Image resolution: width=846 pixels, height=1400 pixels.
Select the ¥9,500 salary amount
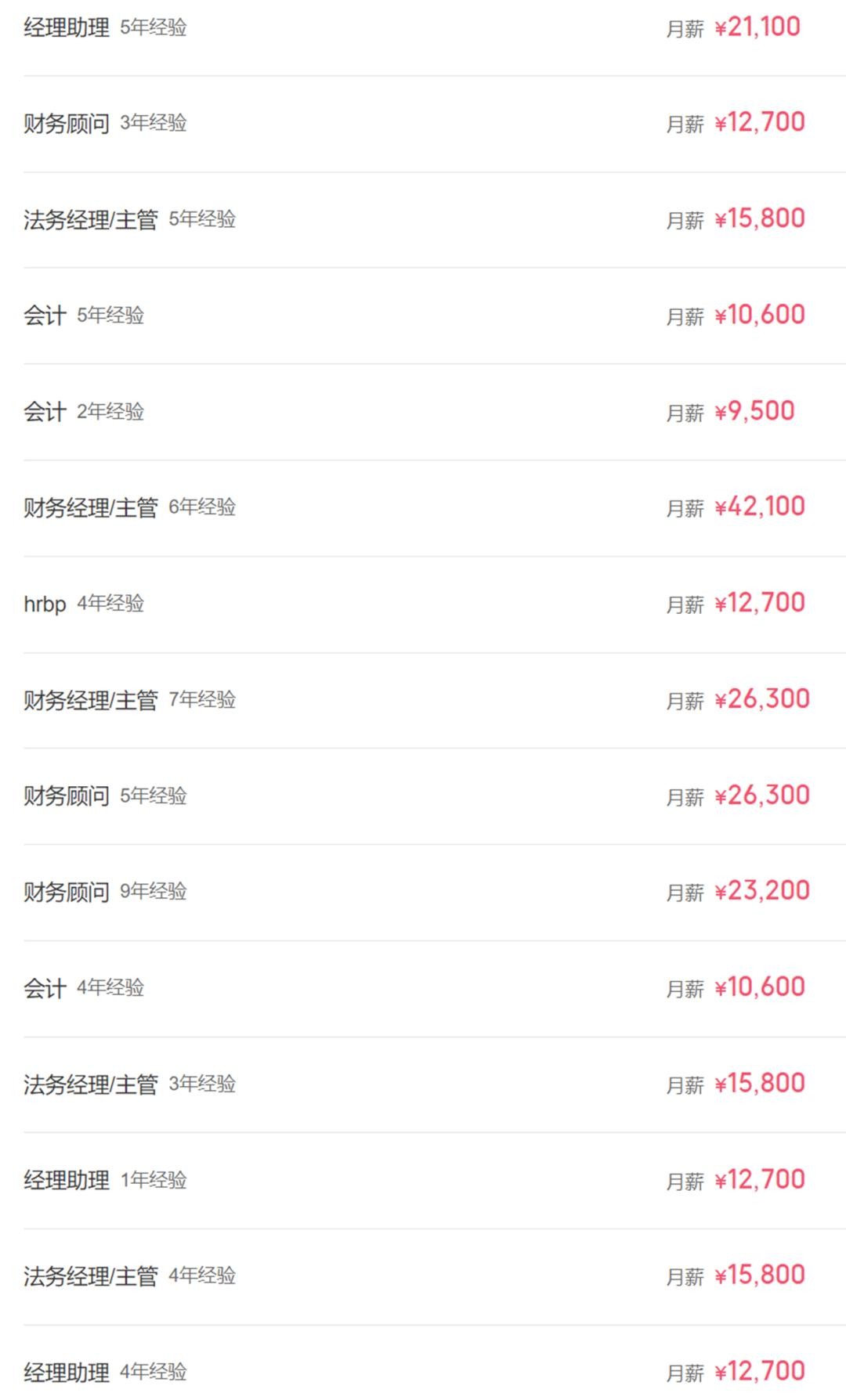754,412
